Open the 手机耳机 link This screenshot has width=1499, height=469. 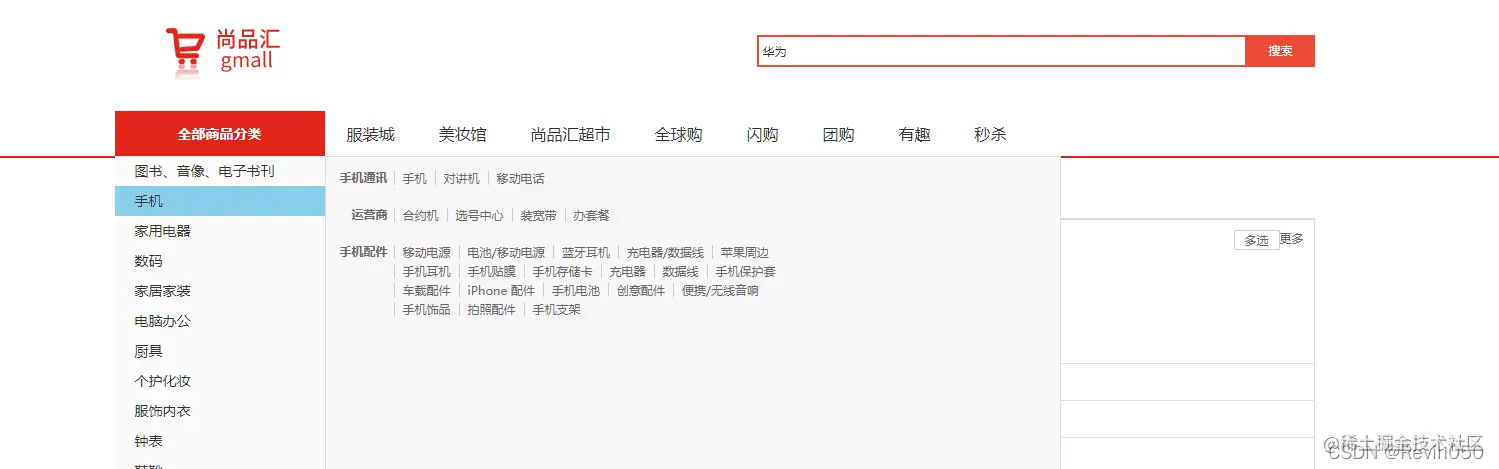(427, 271)
